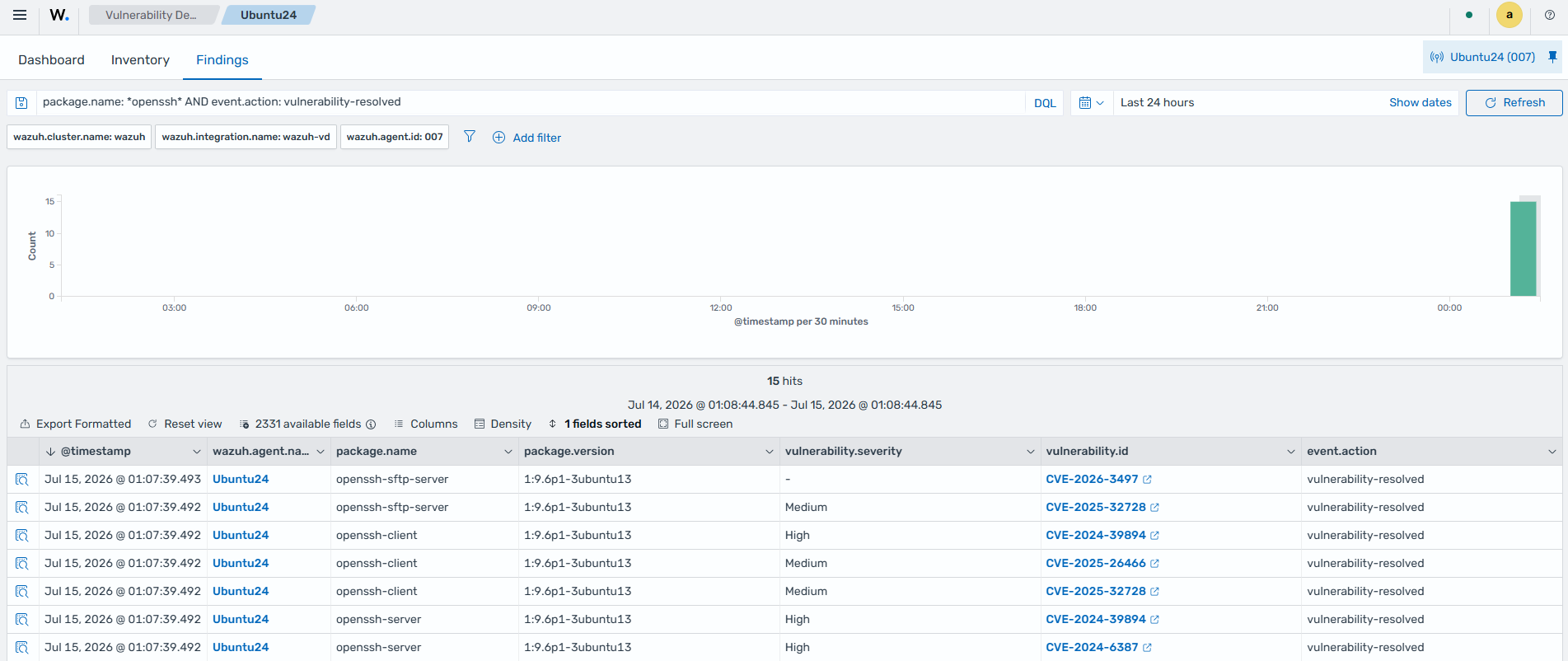Open the wazuh.agent.name column menu chevron
The image size is (1568, 661).
(321, 452)
